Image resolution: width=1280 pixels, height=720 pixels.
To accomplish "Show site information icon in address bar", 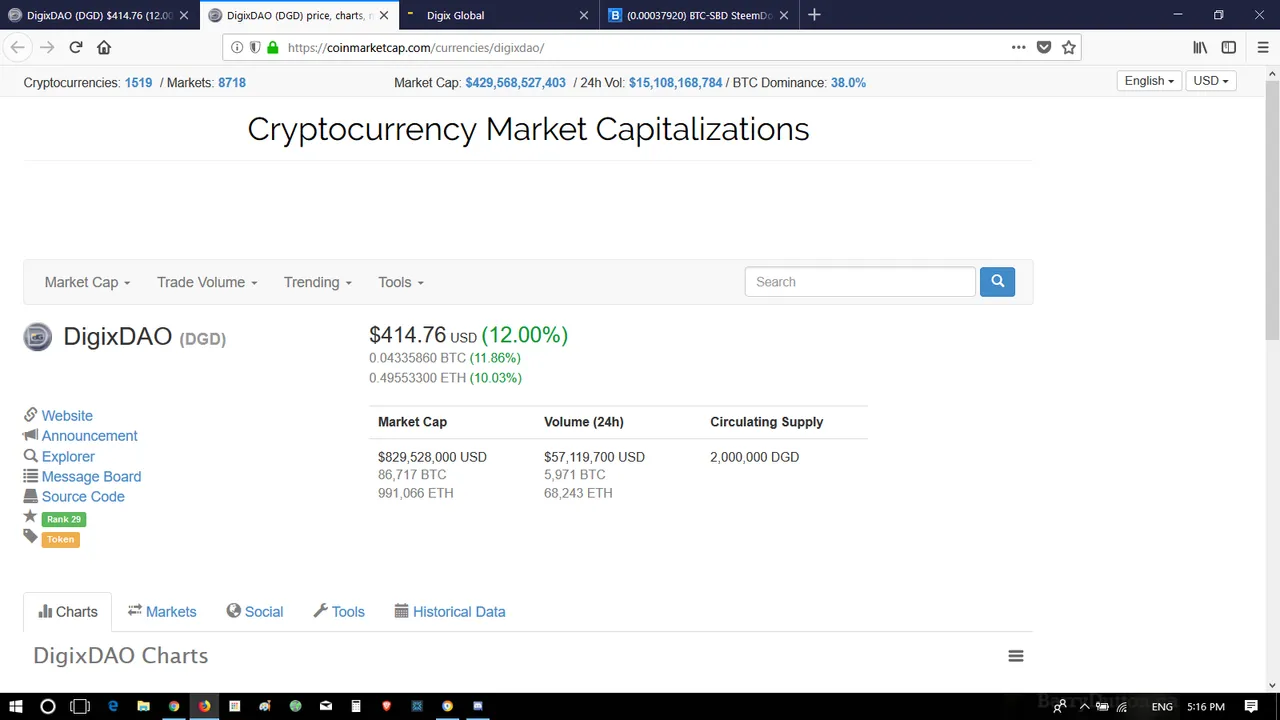I will point(237,47).
